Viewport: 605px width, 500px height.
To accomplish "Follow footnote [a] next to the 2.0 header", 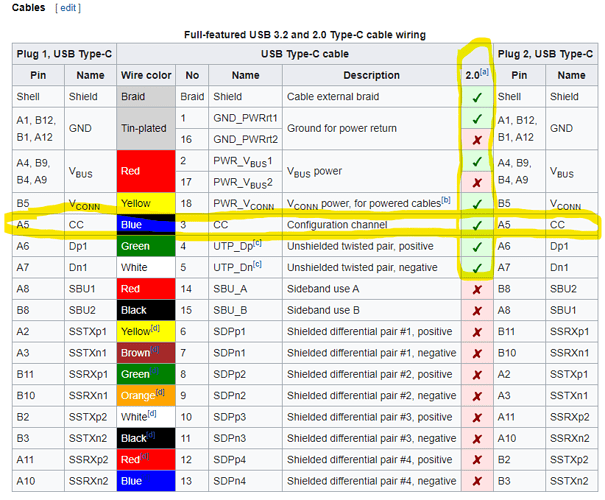I will point(484,72).
